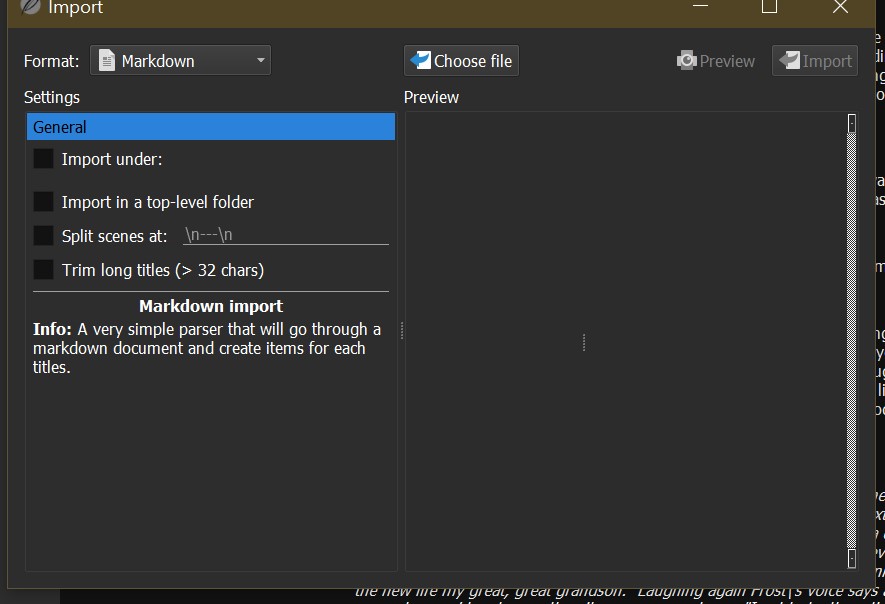Click the Import button
The width and height of the screenshot is (885, 604).
[814, 60]
